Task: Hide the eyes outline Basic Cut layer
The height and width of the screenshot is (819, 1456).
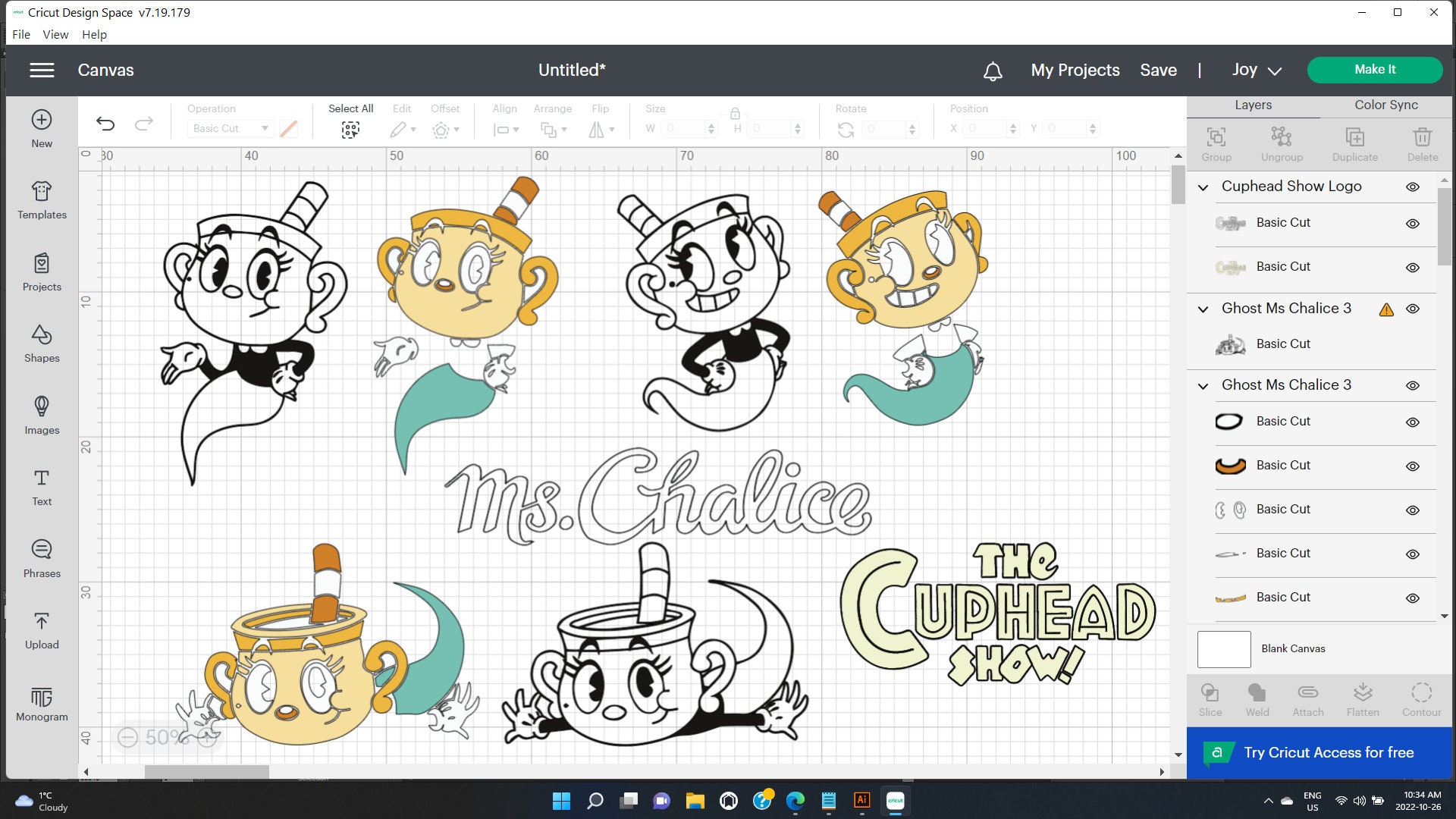Action: click(1413, 510)
